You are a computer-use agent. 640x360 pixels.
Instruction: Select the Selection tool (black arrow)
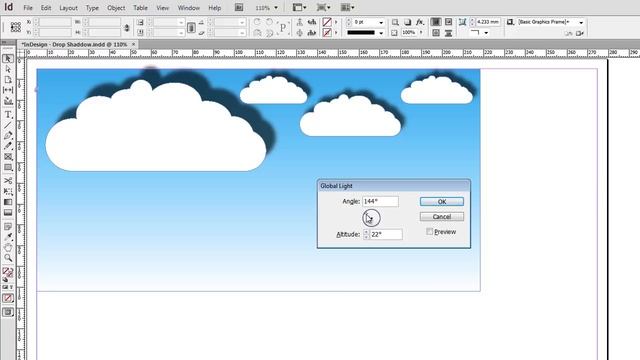(x=8, y=59)
